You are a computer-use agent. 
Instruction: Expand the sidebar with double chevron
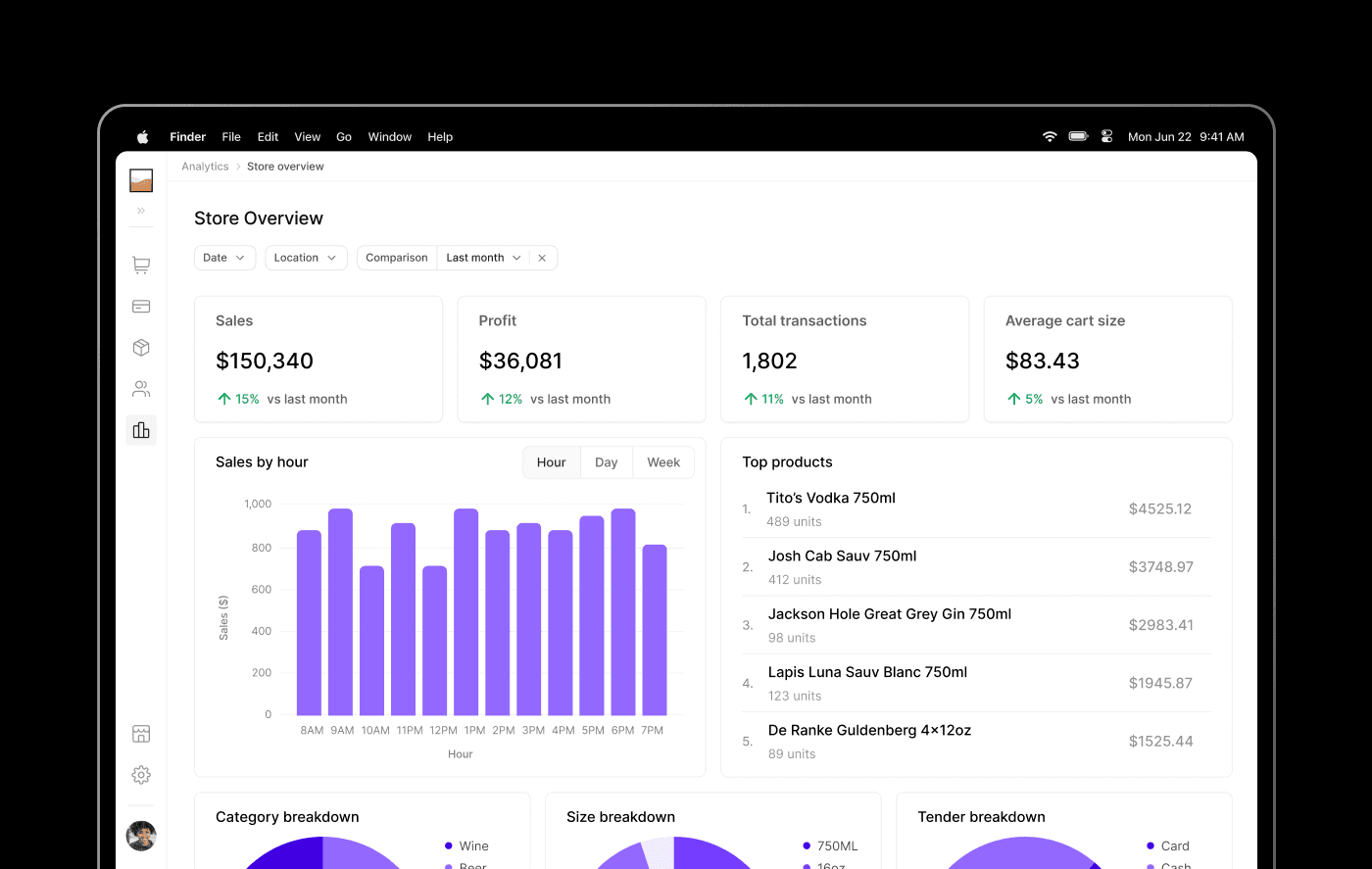tap(141, 211)
